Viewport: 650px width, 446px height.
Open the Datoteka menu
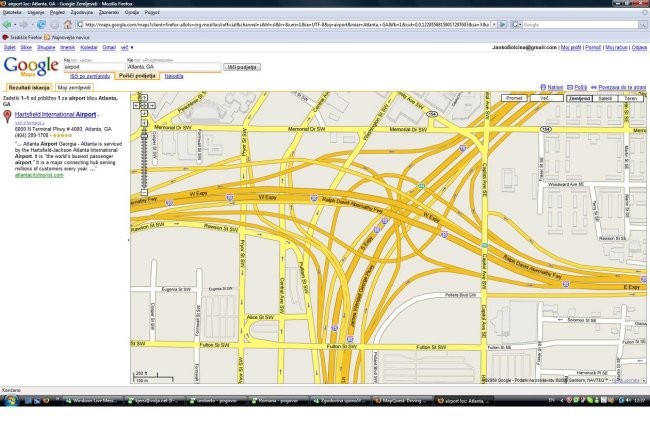[x=12, y=12]
